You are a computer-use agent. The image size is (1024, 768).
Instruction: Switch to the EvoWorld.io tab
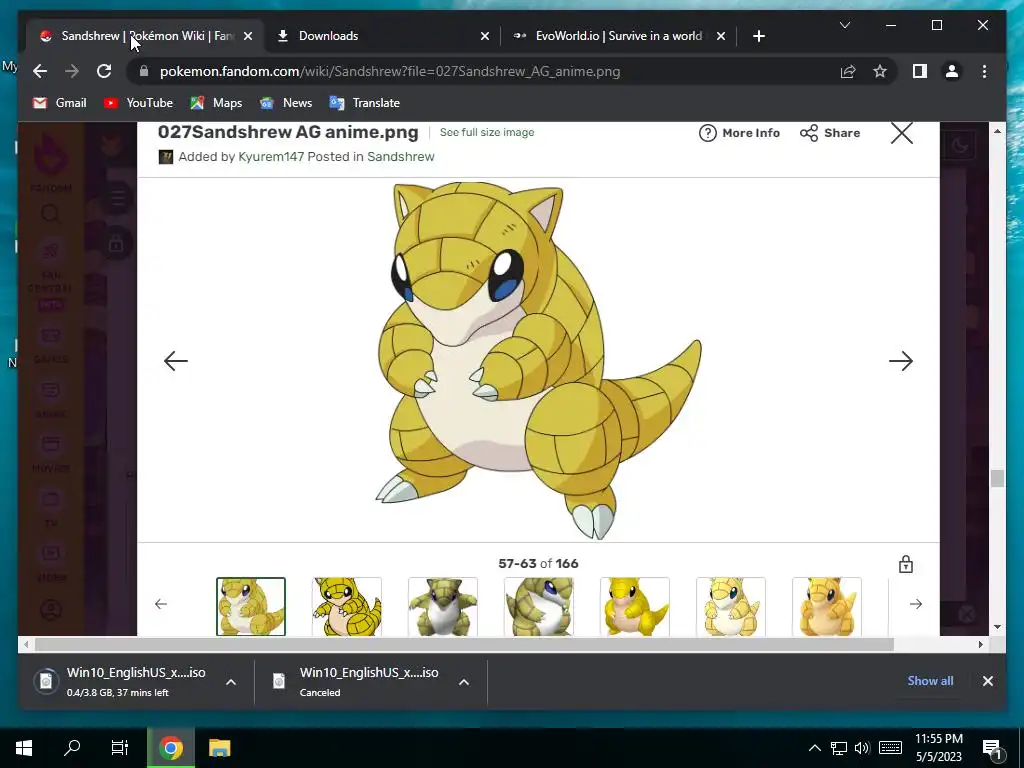[618, 36]
